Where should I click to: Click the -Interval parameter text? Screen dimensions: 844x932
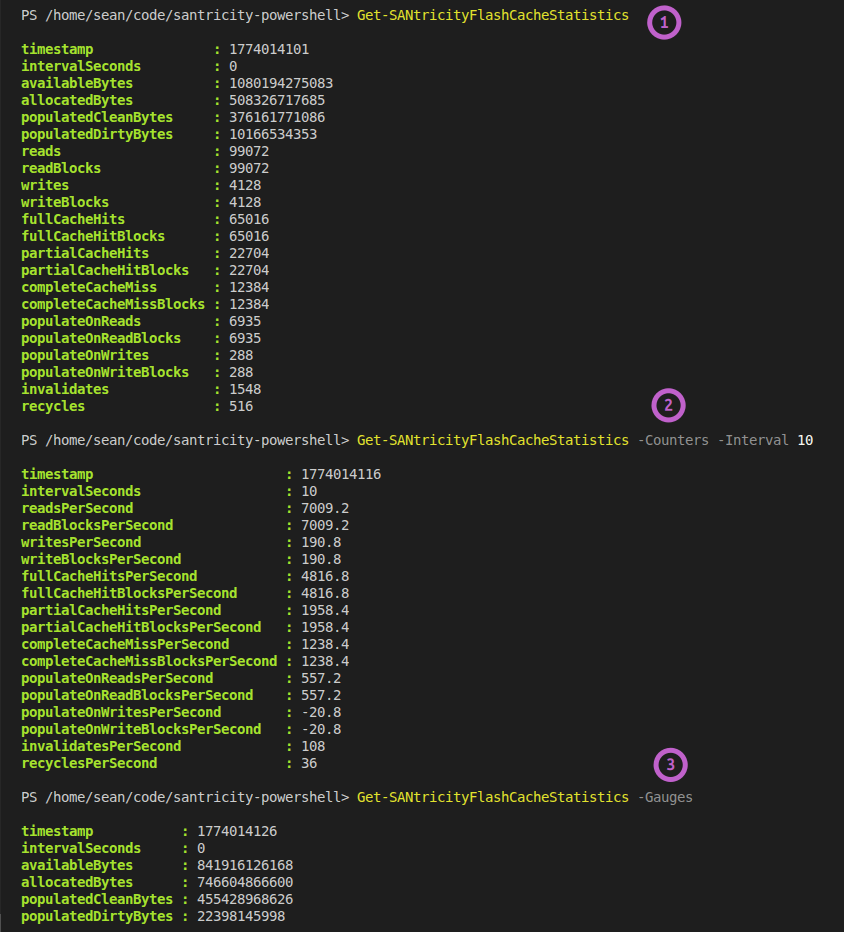pyautogui.click(x=752, y=440)
